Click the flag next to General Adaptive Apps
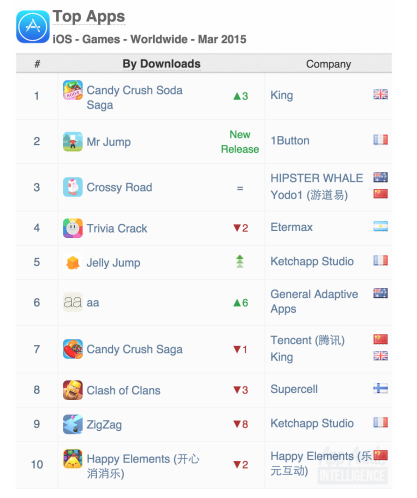The width and height of the screenshot is (417, 498). coord(380,293)
